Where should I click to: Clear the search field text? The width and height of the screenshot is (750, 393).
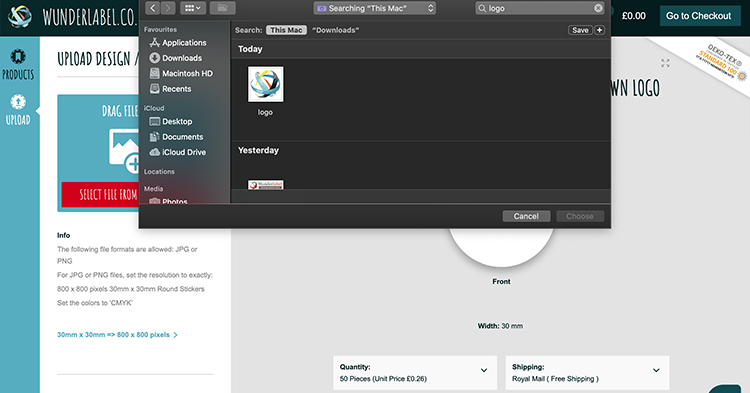tap(598, 8)
